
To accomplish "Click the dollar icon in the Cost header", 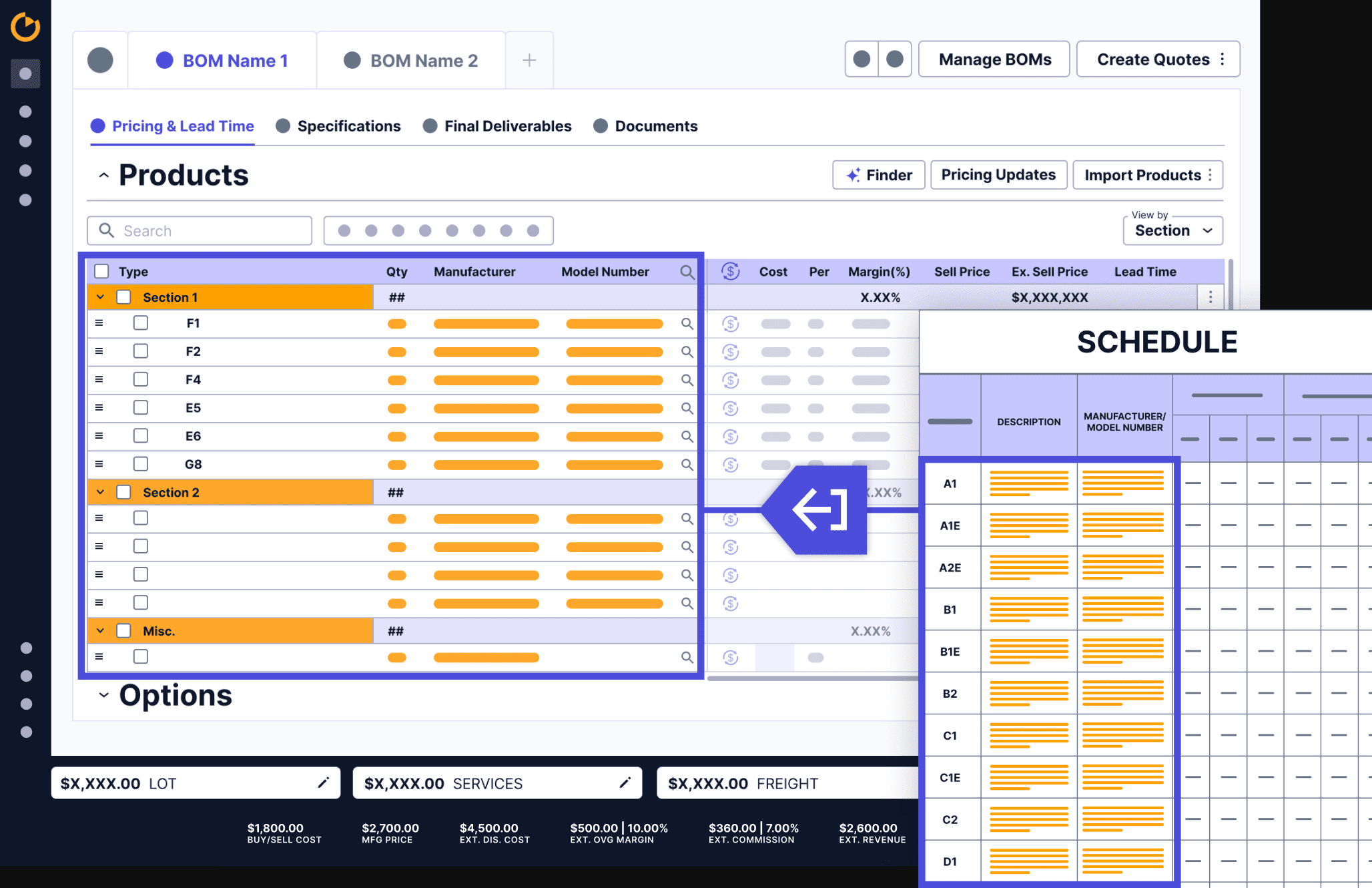I will click(x=731, y=271).
